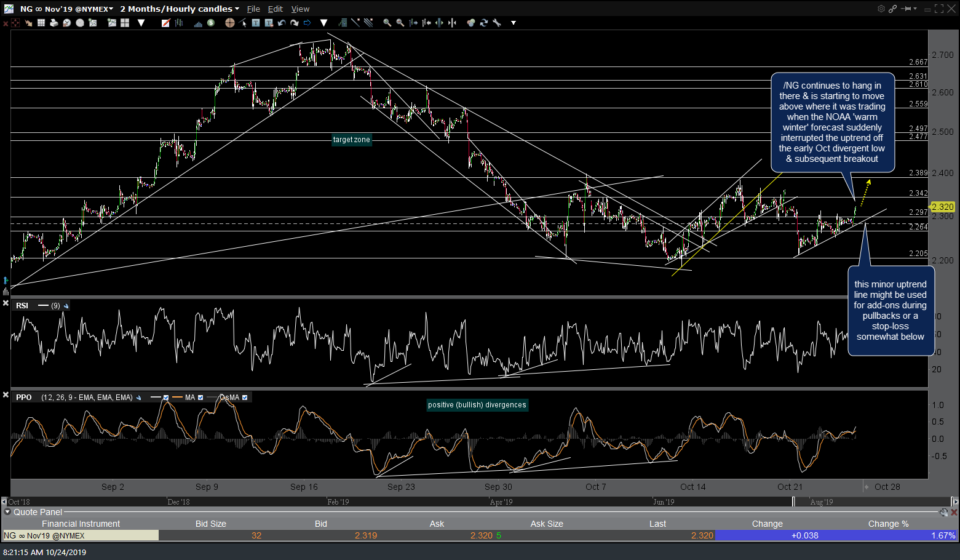
Task: Select the NG Nov'19 @NYMEX quote row
Action: [60, 535]
